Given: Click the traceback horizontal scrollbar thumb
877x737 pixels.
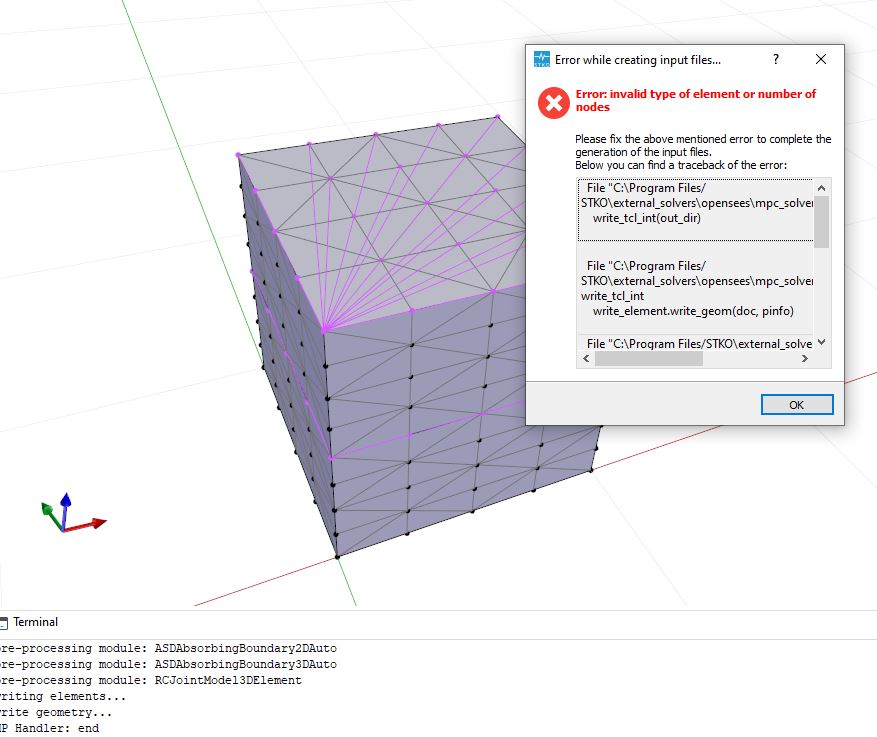Looking at the screenshot, I should pyautogui.click(x=649, y=358).
